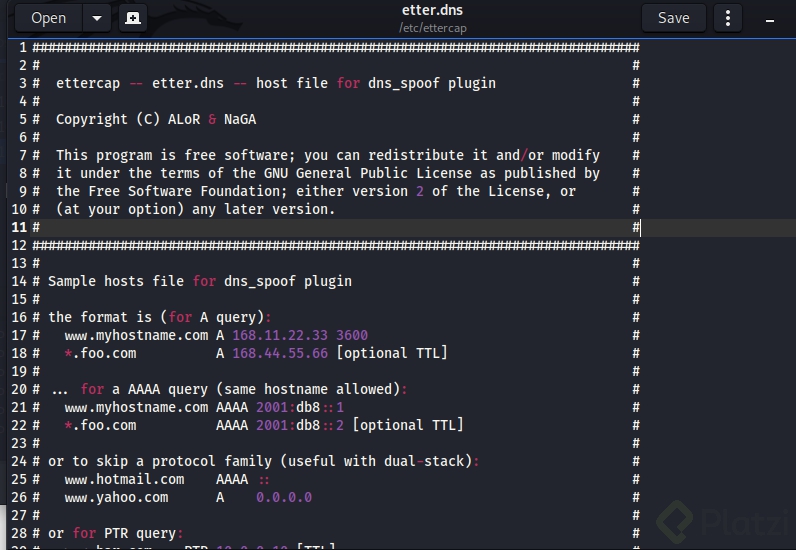796x550 pixels.
Task: Click the 0.0.0.0 address on line 26
Action: point(284,497)
